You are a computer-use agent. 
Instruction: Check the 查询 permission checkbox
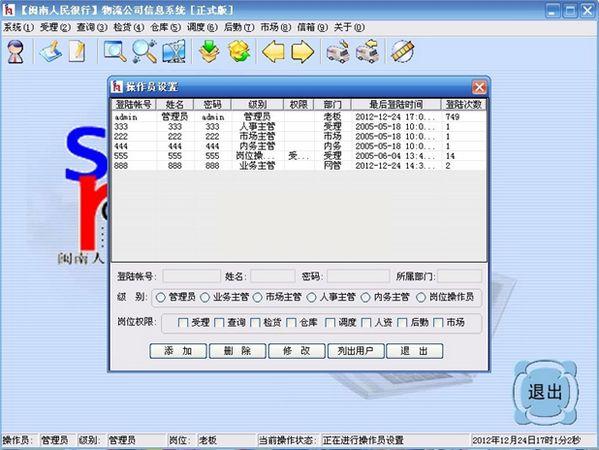click(x=219, y=323)
